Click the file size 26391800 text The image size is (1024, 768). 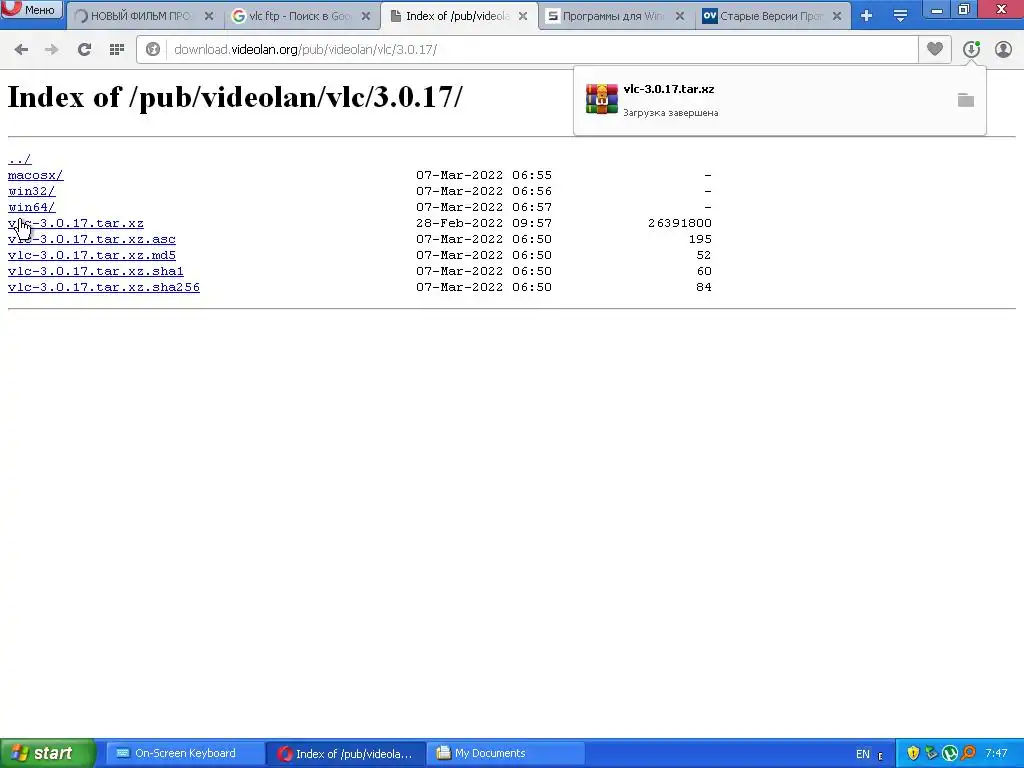tap(680, 223)
